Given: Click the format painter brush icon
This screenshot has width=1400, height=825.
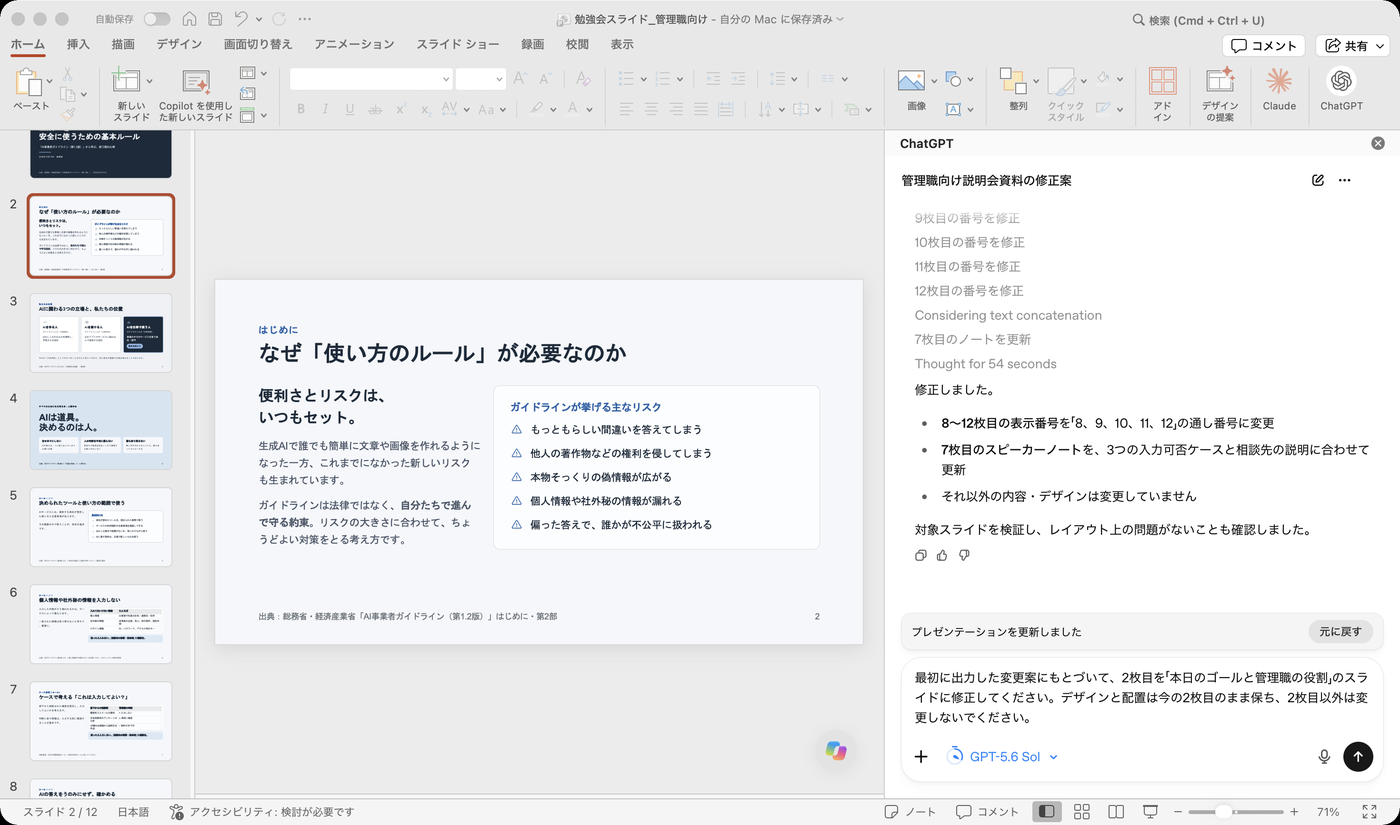Looking at the screenshot, I should pos(68,115).
